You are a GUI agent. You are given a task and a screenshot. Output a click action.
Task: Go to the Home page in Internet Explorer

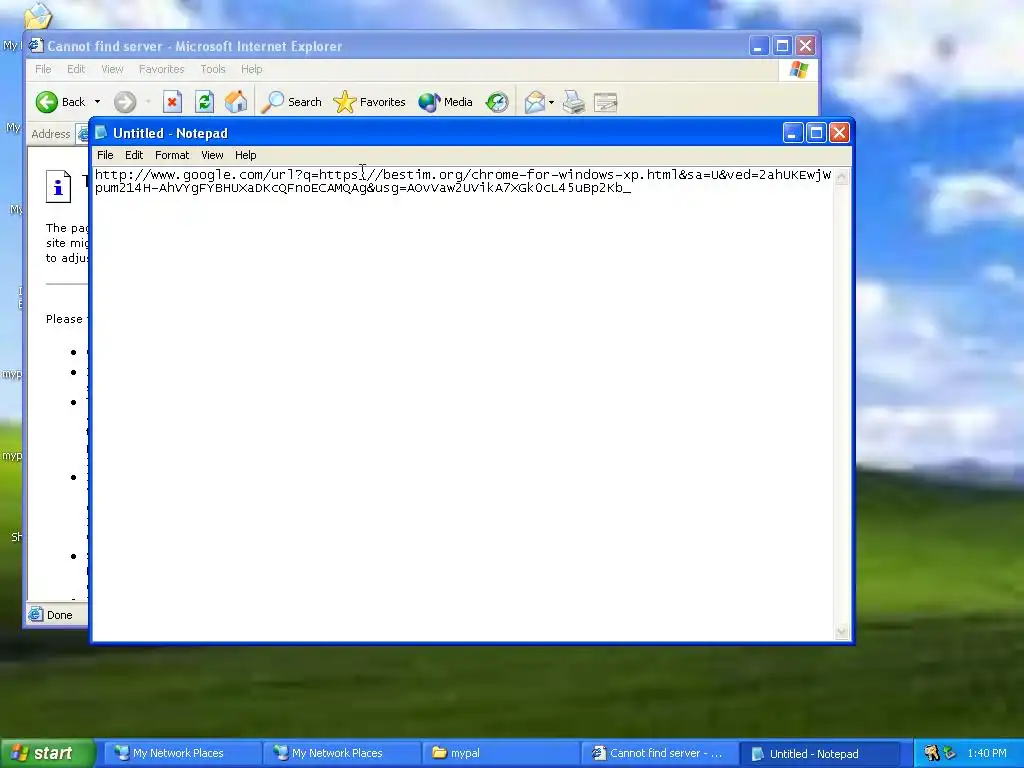tap(236, 102)
